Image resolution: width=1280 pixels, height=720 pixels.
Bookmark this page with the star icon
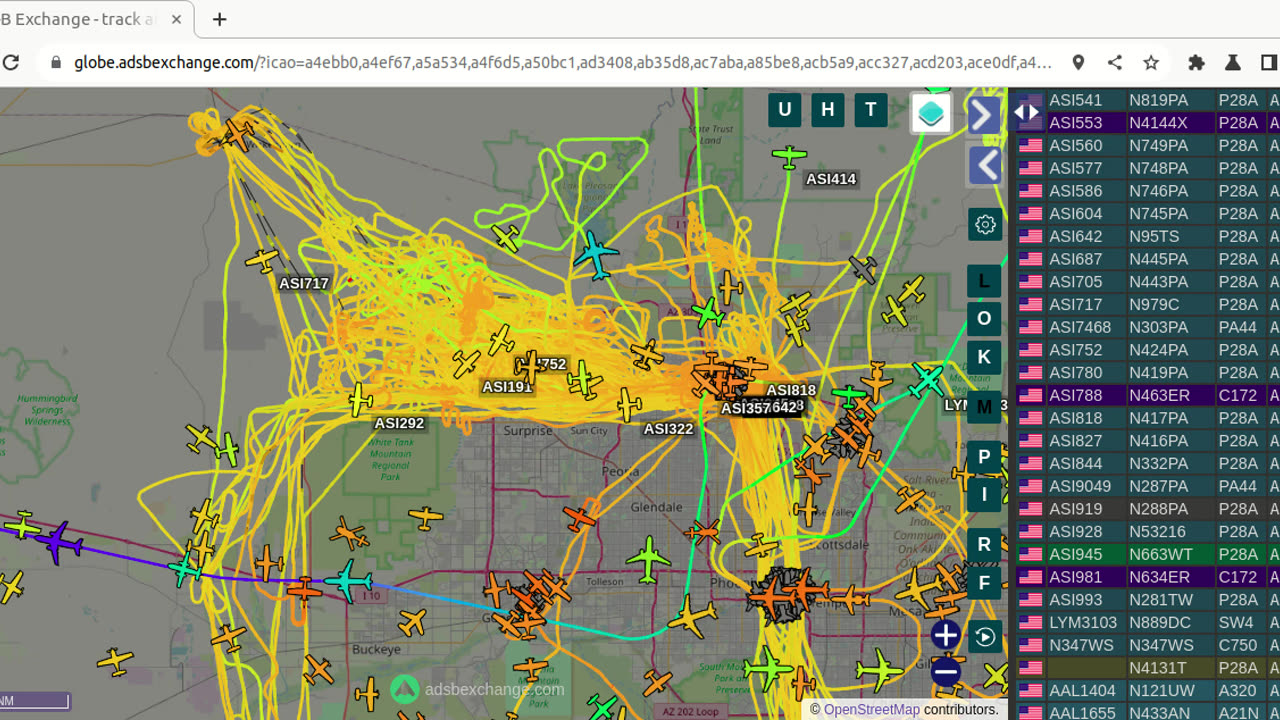coord(1151,62)
